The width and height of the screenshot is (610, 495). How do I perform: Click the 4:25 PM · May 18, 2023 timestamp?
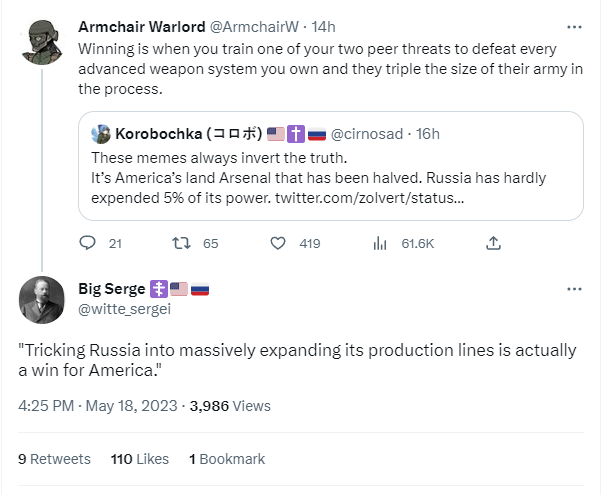click(x=97, y=406)
